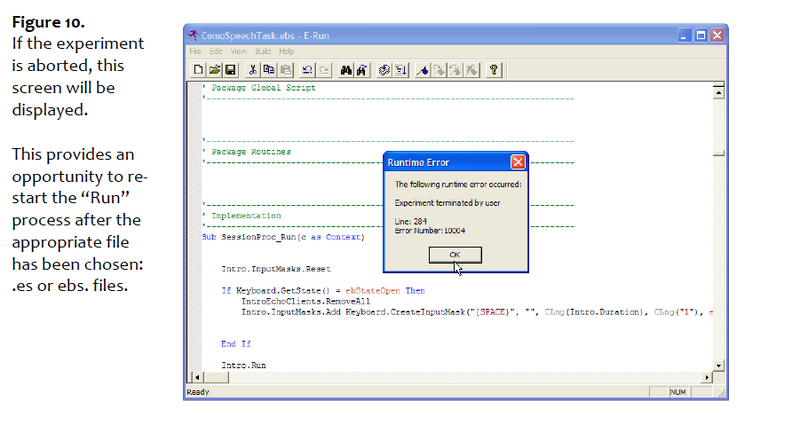Click OK in the Runtime Error dialog
The width and height of the screenshot is (800, 425).
pyautogui.click(x=455, y=255)
